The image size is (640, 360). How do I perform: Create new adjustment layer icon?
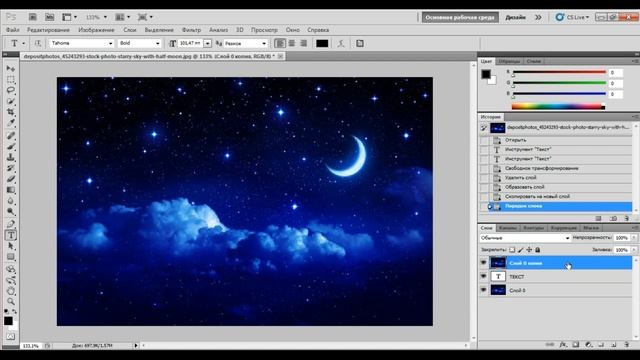pos(588,345)
